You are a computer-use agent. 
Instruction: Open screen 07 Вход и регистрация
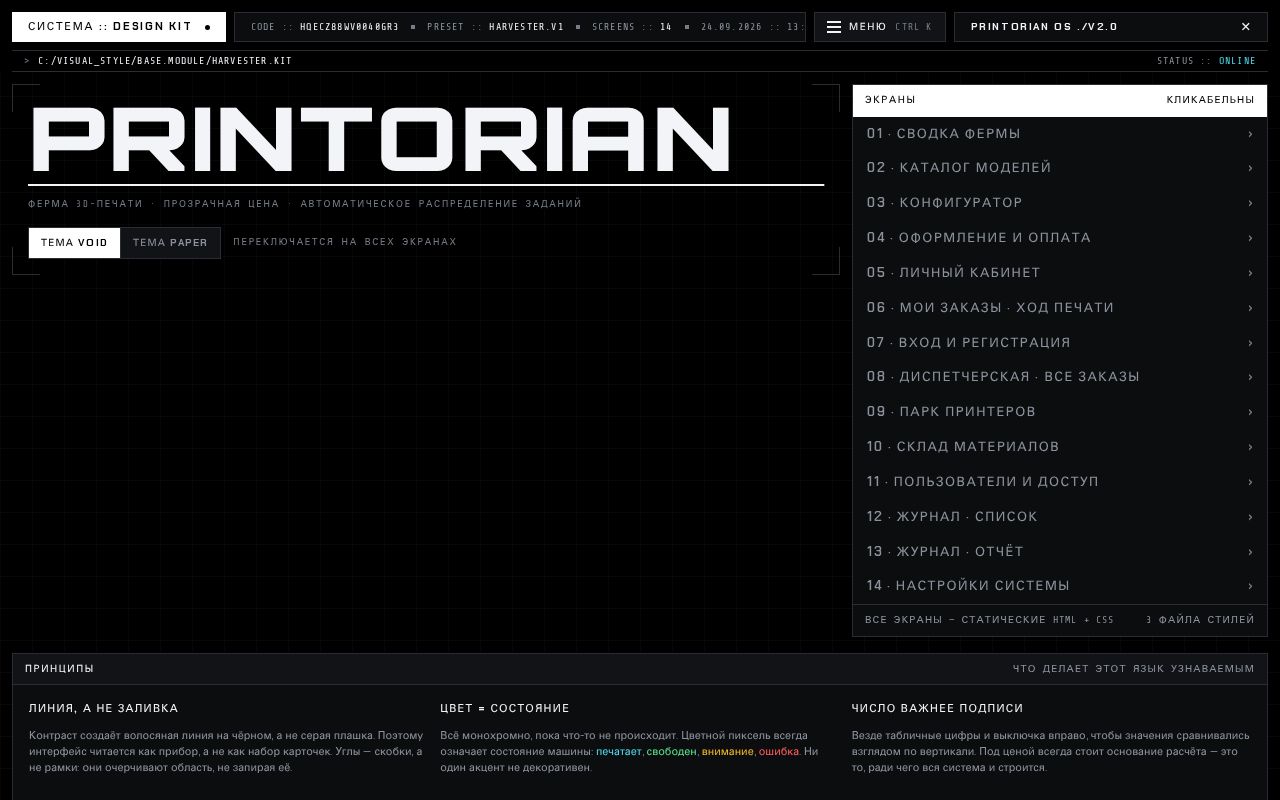tap(1060, 343)
